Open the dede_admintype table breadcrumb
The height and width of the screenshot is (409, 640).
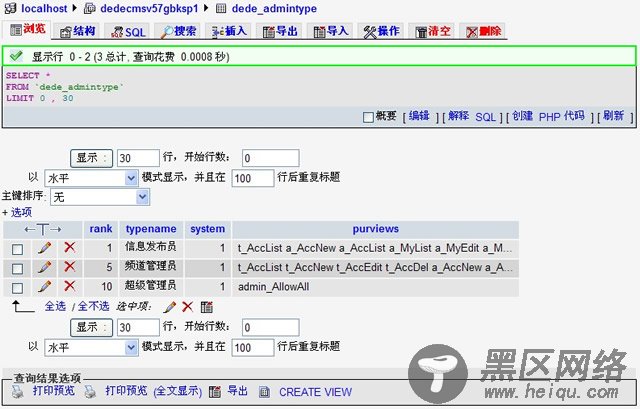[x=274, y=8]
